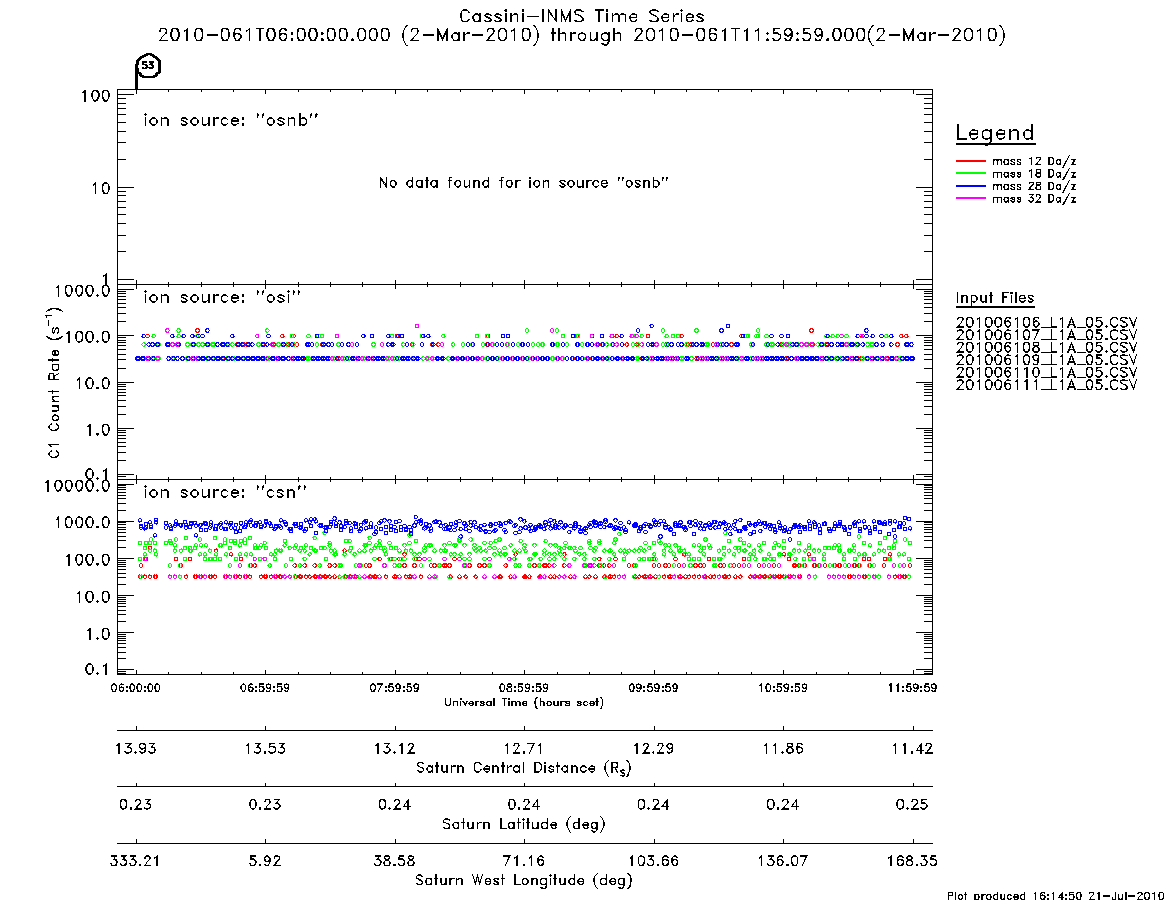The height and width of the screenshot is (900, 1165).
Task: Click the 103.66 longitude value
Action: point(653,861)
